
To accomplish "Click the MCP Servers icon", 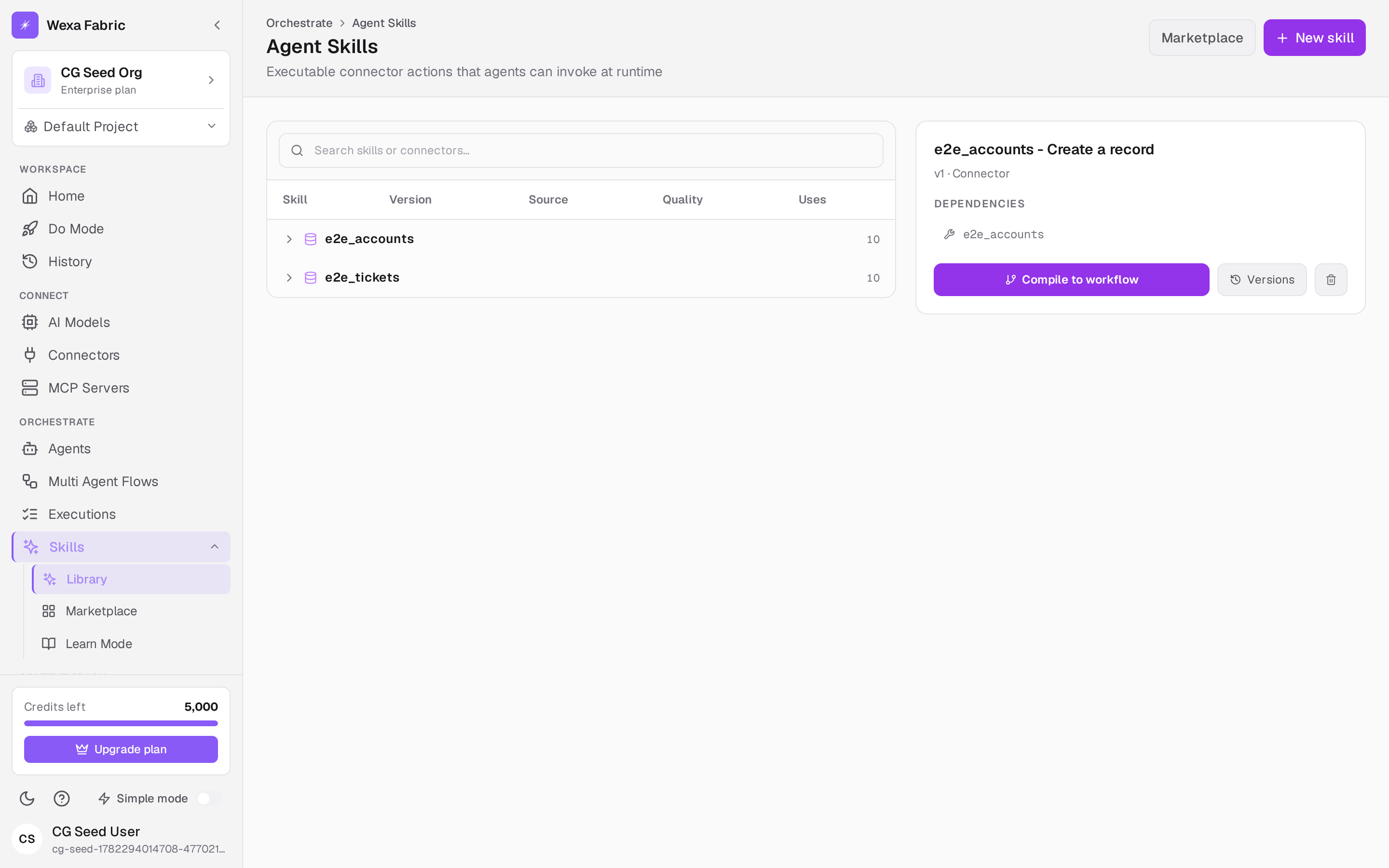I will pos(30,388).
